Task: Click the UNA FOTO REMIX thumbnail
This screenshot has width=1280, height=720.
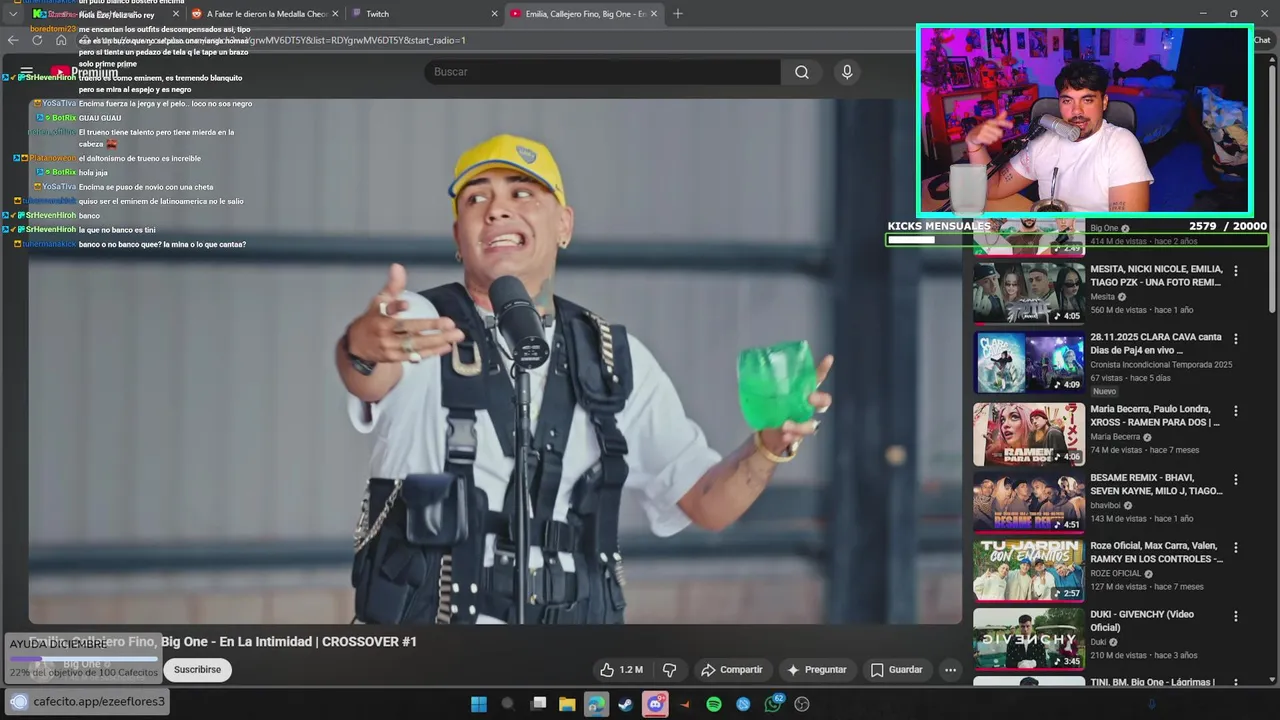Action: click(1029, 293)
